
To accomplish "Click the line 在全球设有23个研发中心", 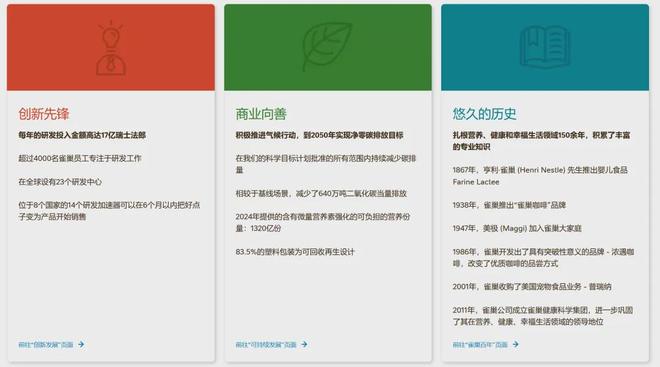I will tap(60, 182).
